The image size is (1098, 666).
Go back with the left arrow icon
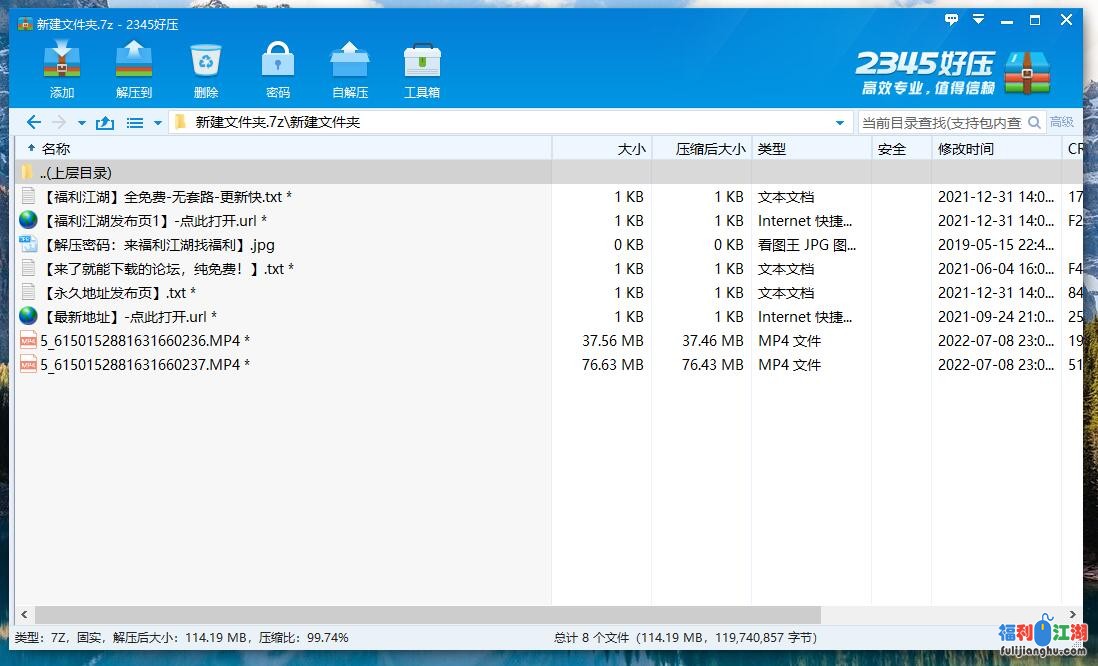pyautogui.click(x=33, y=122)
